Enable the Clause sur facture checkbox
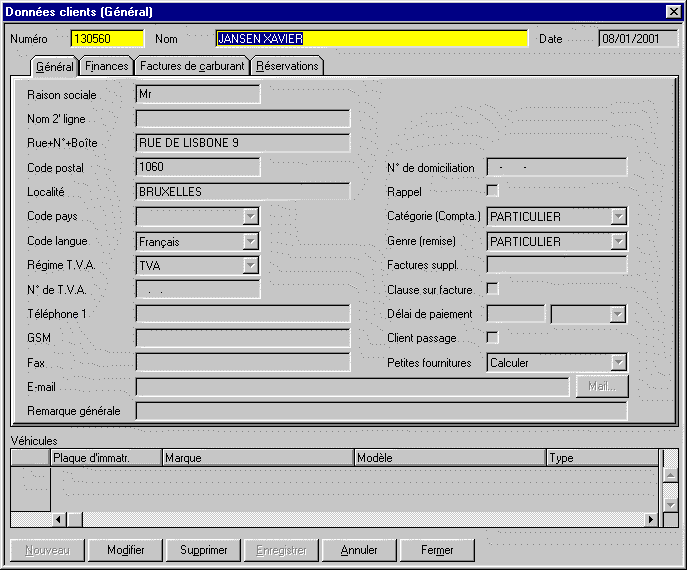687x570 pixels. tap(492, 289)
